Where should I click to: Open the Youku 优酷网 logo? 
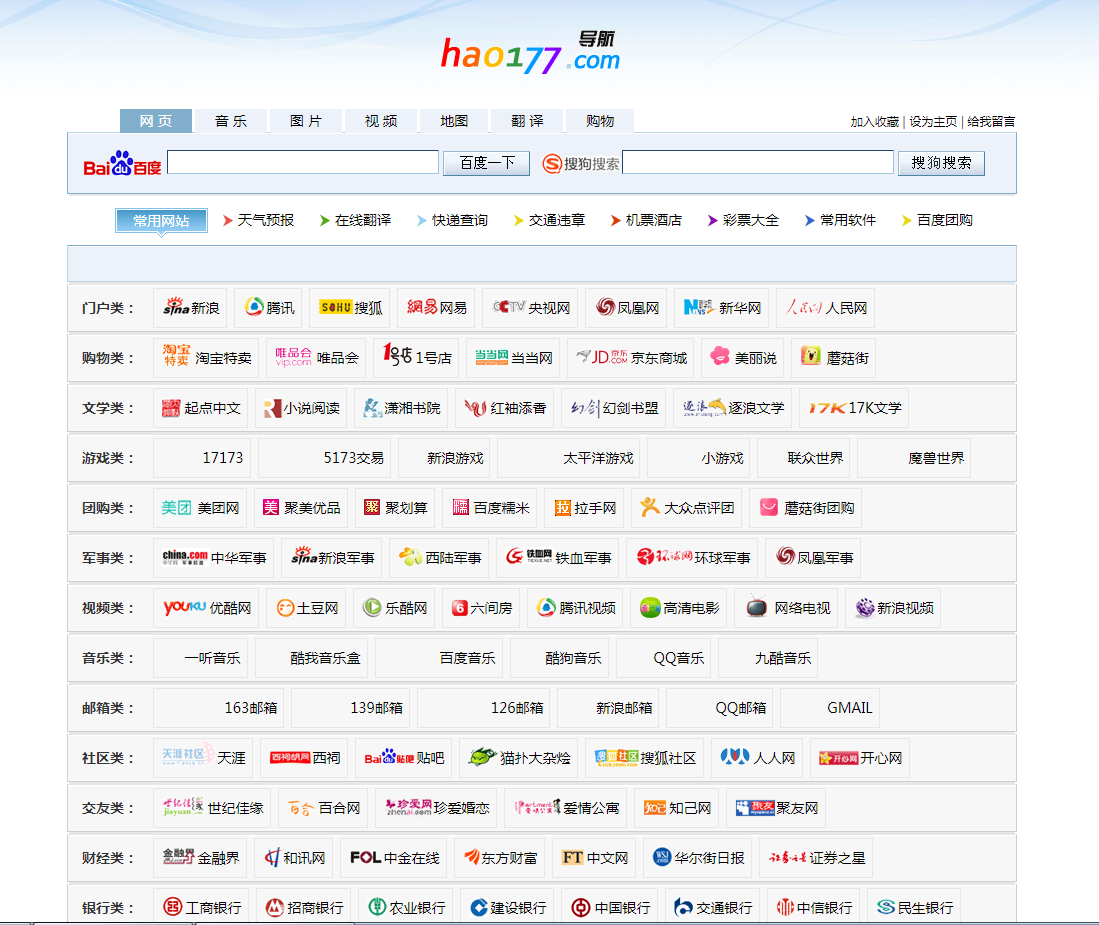184,607
